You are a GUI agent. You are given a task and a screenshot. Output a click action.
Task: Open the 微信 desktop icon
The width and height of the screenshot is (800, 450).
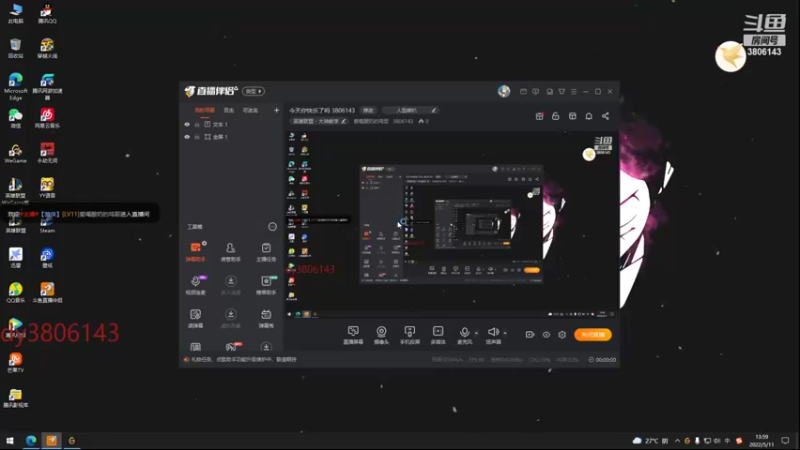point(15,118)
